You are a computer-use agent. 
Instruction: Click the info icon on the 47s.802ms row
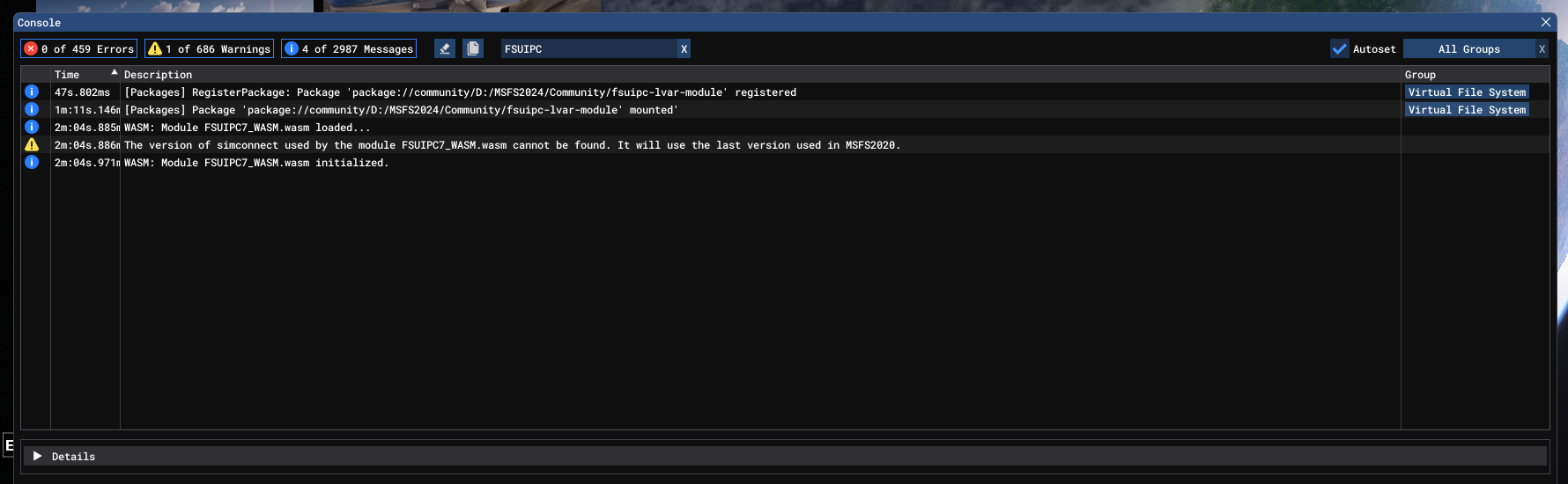point(32,92)
